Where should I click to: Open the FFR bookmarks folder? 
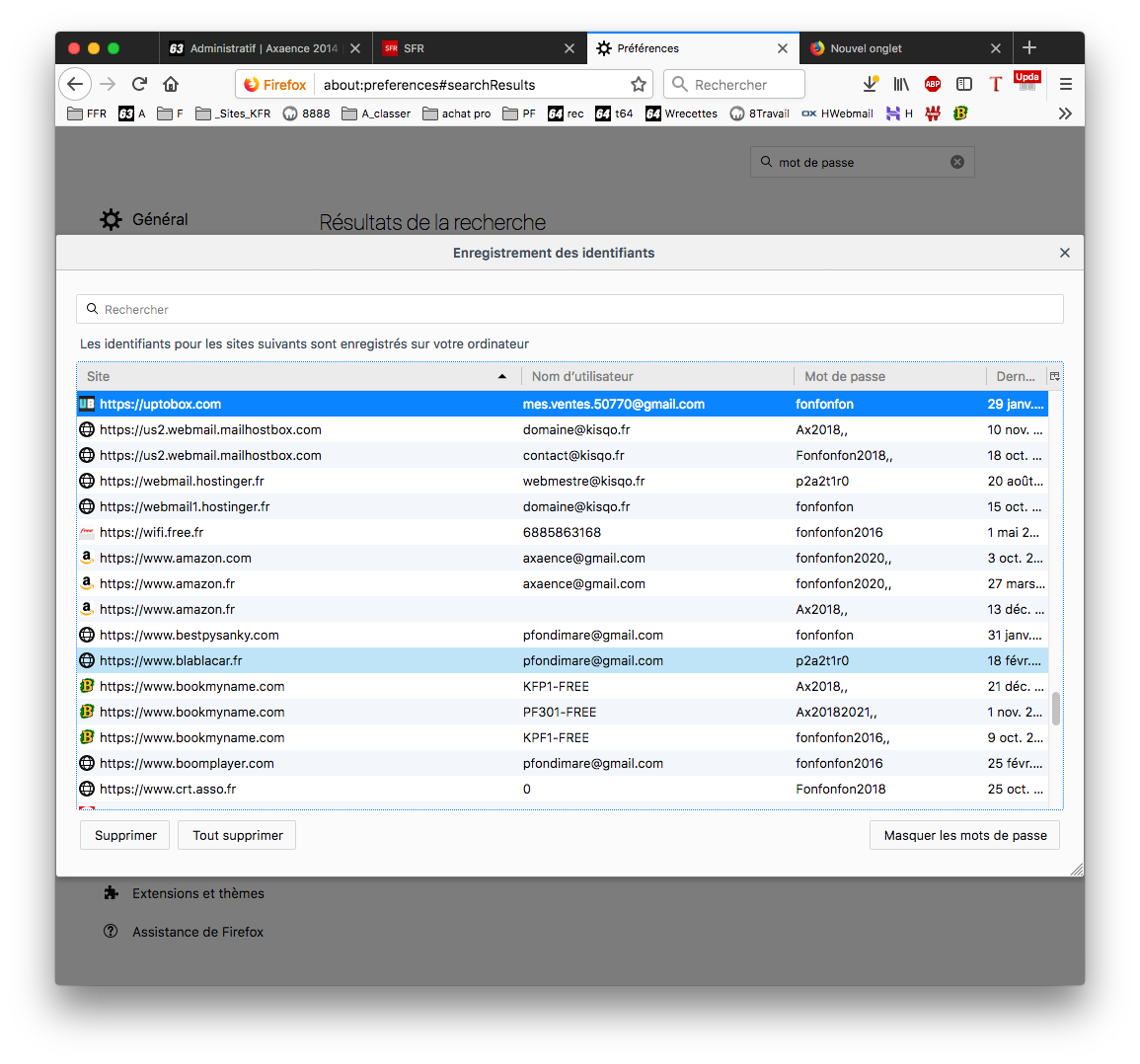click(87, 114)
